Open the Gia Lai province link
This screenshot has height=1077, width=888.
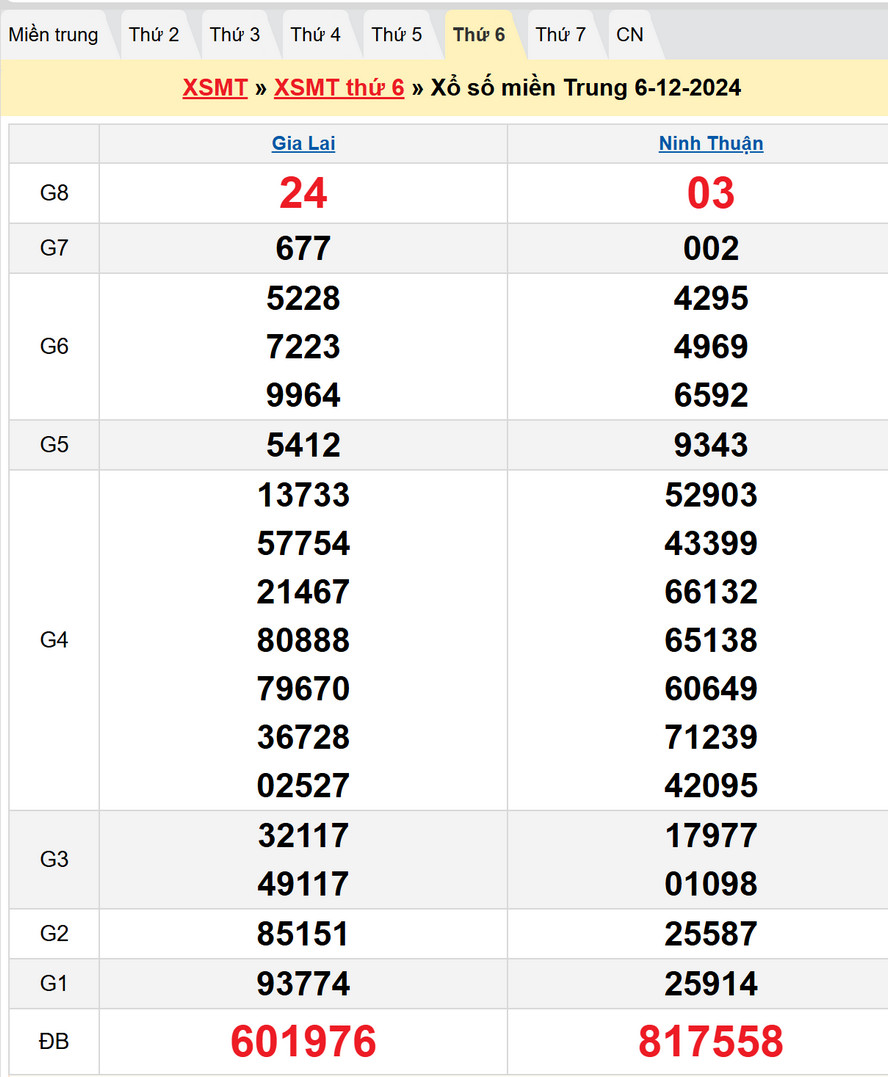[x=303, y=144]
